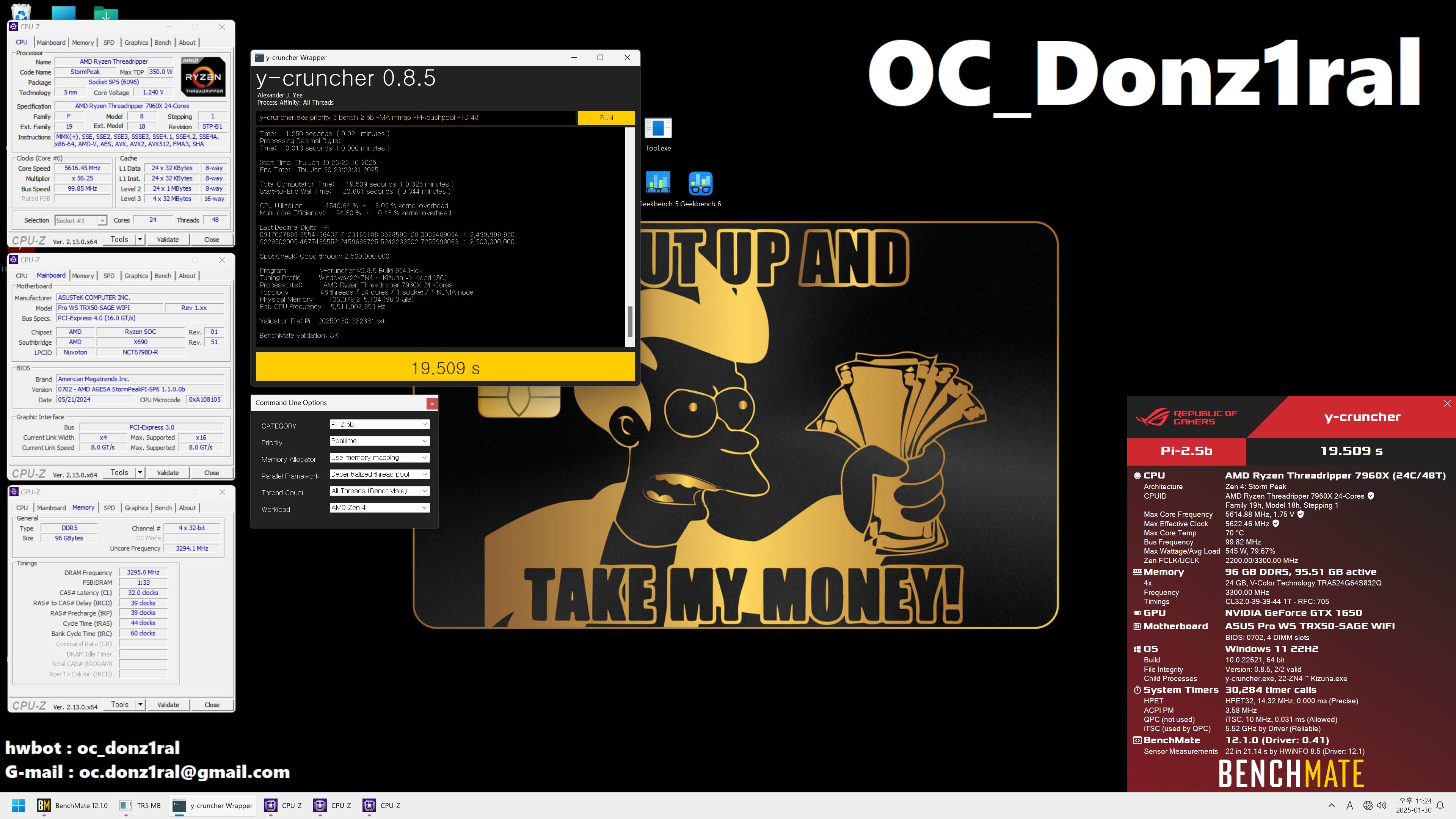This screenshot has height=819, width=1456.
Task: Expand the Memory Allocator dropdown
Action: 379,458
